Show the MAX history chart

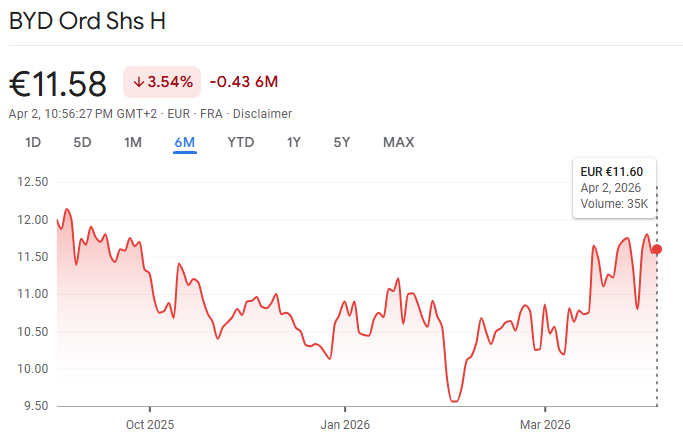[x=399, y=142]
